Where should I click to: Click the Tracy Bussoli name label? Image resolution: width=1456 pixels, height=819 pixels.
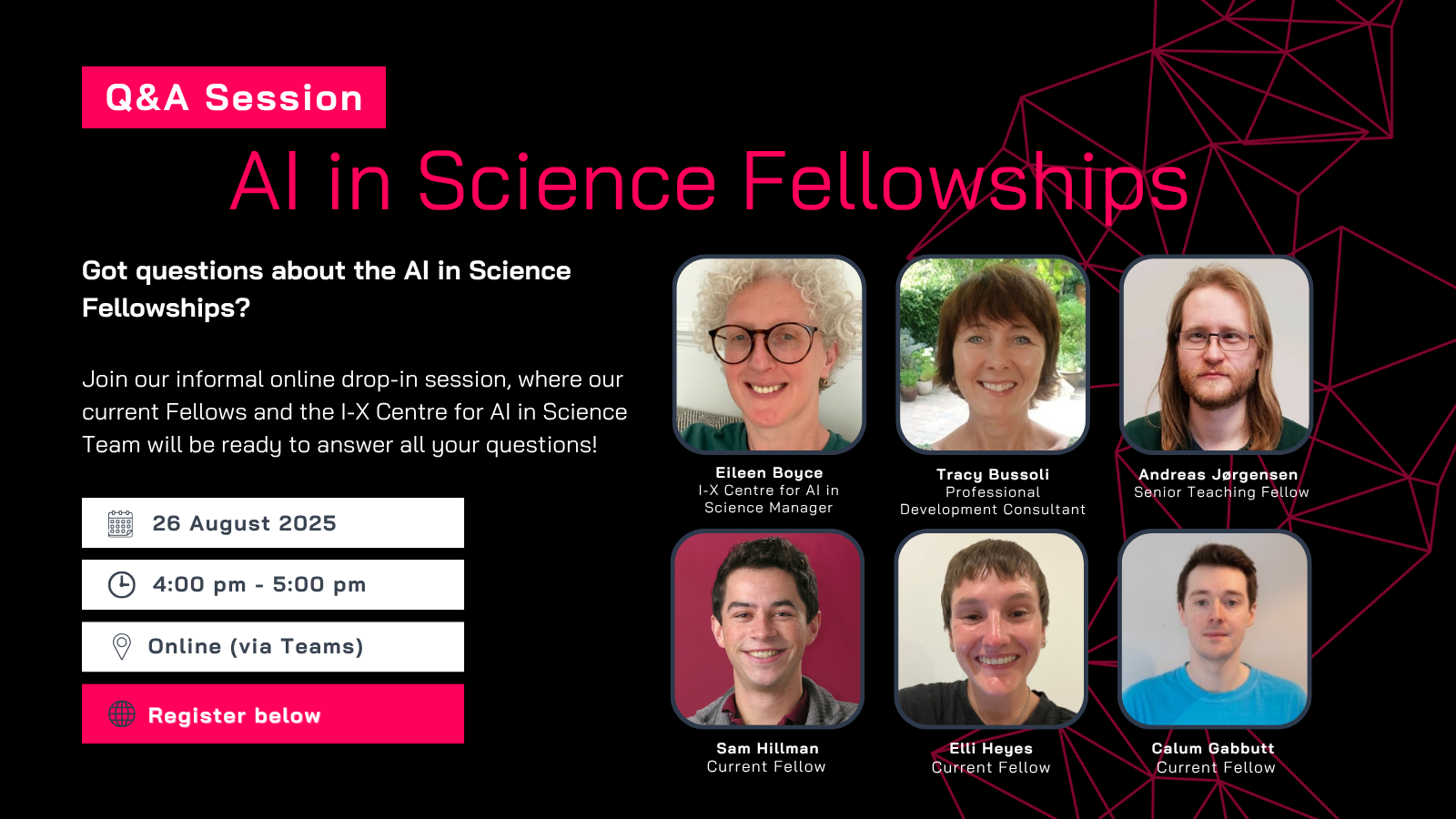(x=993, y=474)
